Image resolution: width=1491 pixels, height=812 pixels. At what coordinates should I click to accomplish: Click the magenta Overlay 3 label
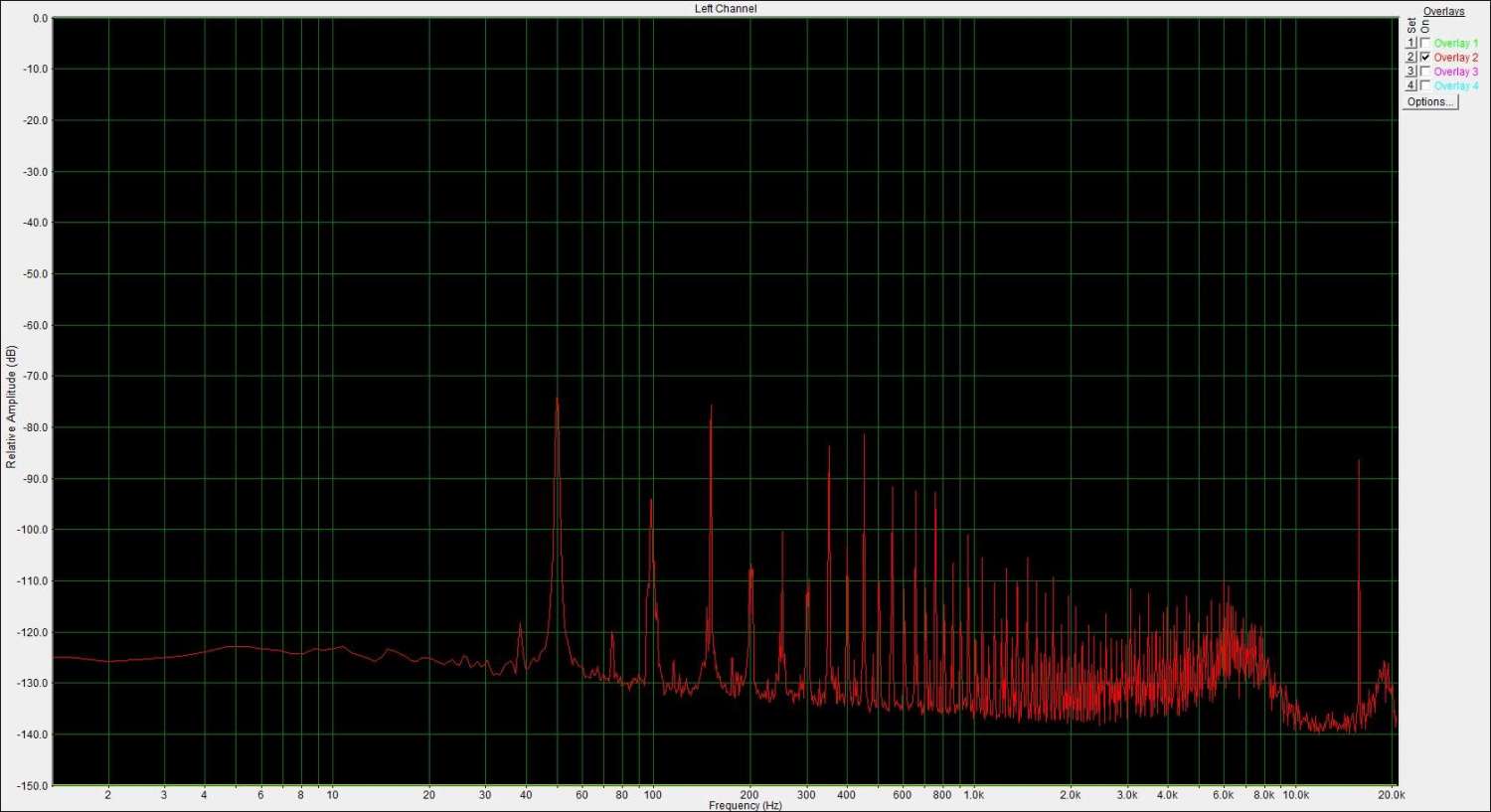pyautogui.click(x=1455, y=72)
